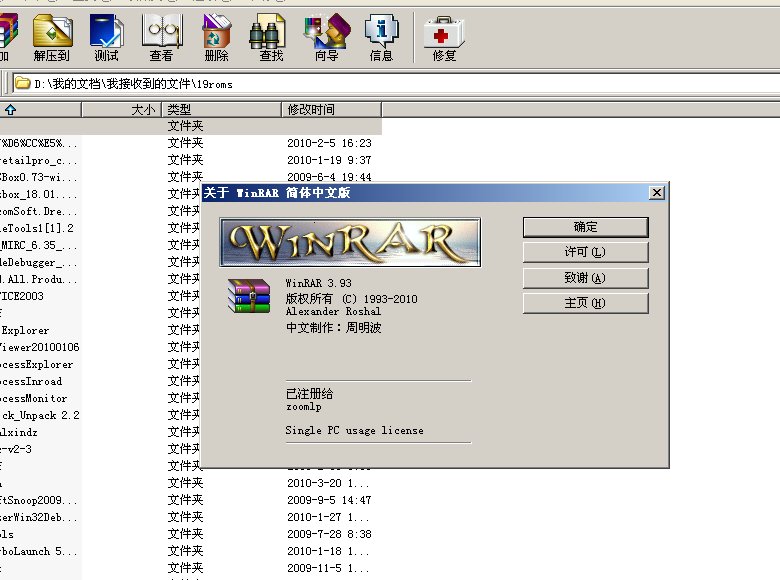Select the %D6%CC%E5% folder row
Viewport: 780px width, 580px height.
[x=191, y=143]
